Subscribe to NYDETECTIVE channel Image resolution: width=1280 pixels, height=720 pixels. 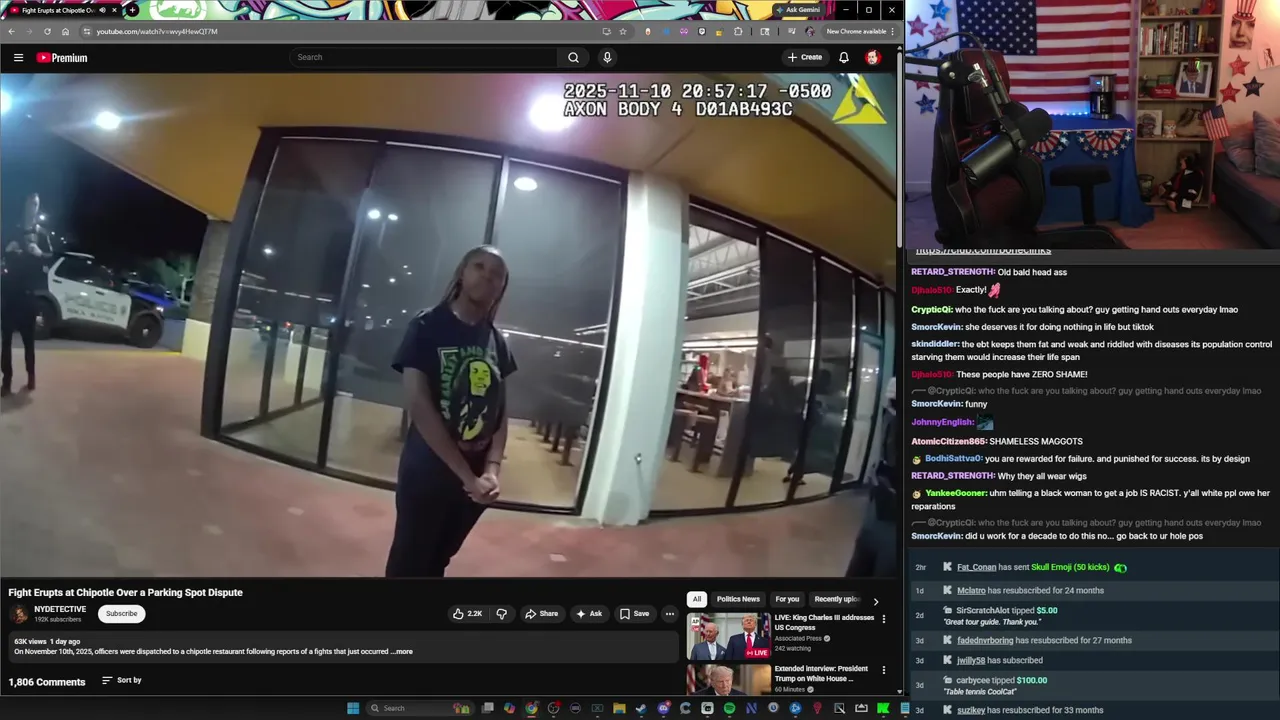122,614
